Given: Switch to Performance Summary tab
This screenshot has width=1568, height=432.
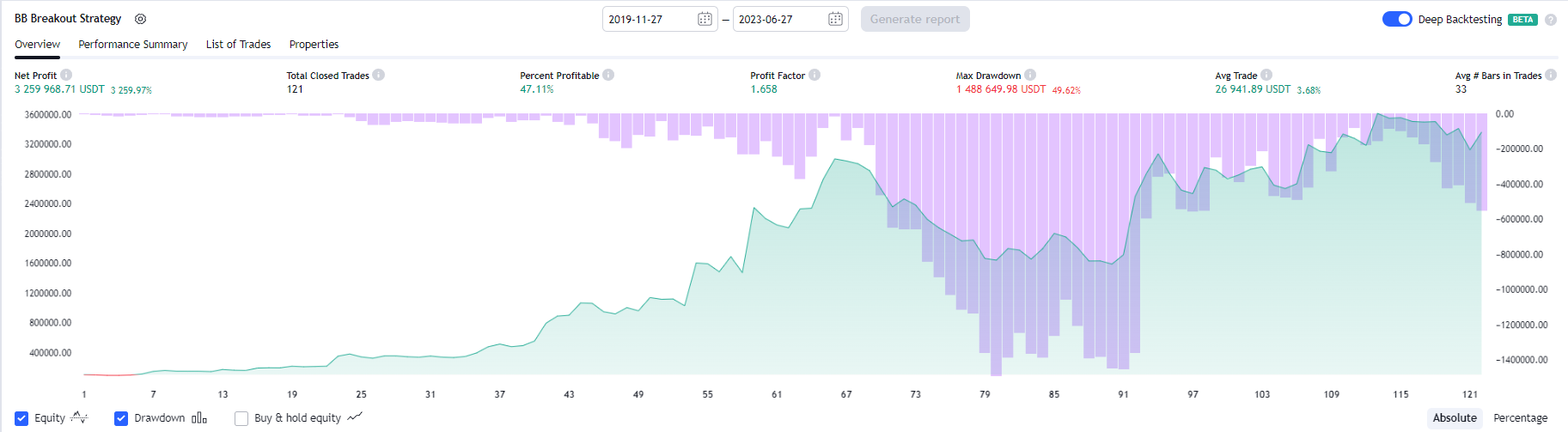Looking at the screenshot, I should point(133,45).
